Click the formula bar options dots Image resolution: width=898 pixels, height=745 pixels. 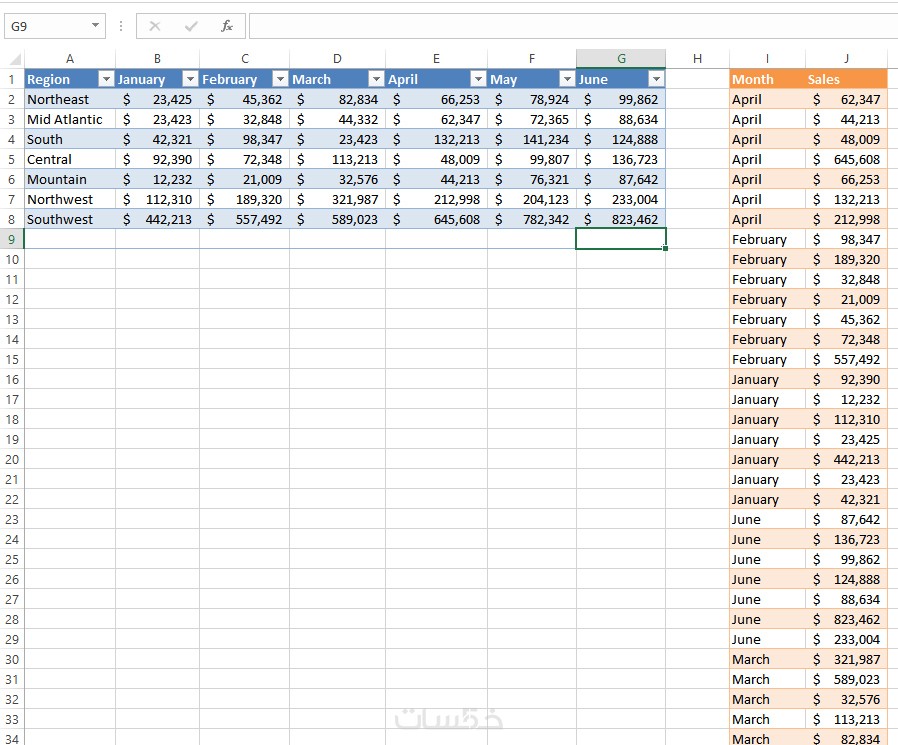[x=121, y=26]
